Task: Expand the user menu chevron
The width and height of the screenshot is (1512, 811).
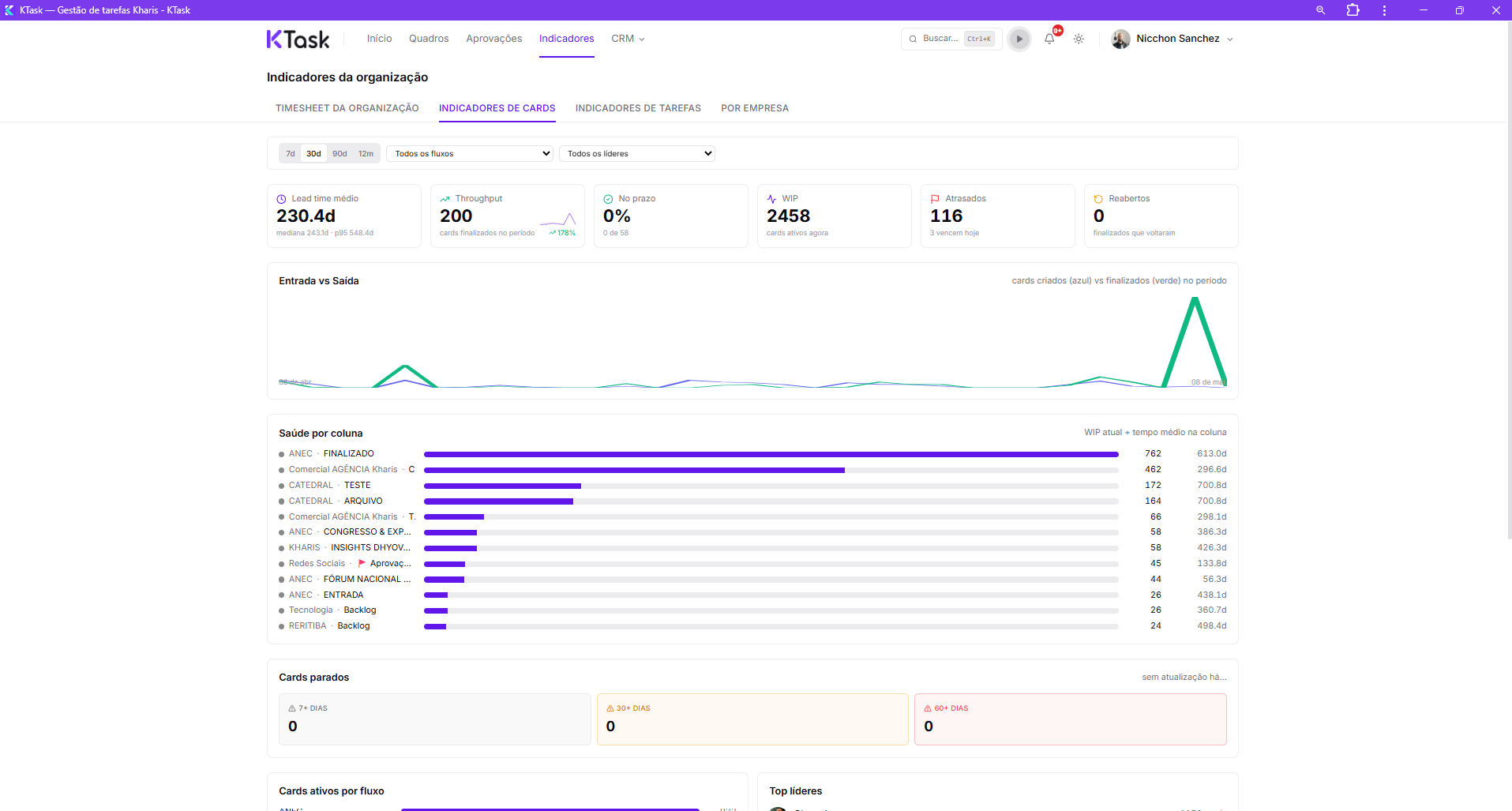Action: (x=1230, y=39)
